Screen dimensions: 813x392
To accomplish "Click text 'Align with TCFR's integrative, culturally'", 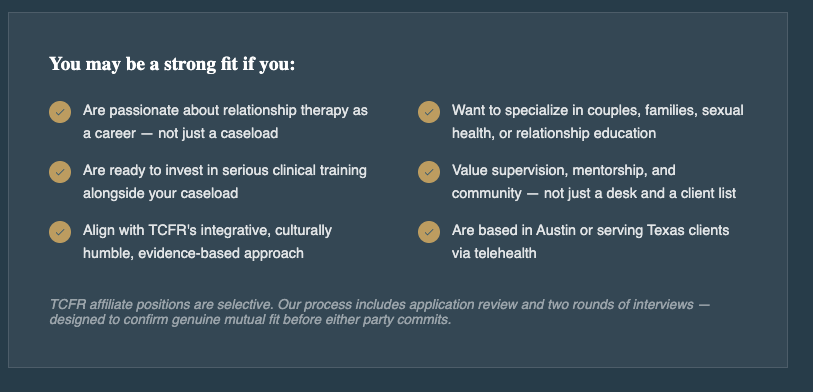I will (x=207, y=230).
